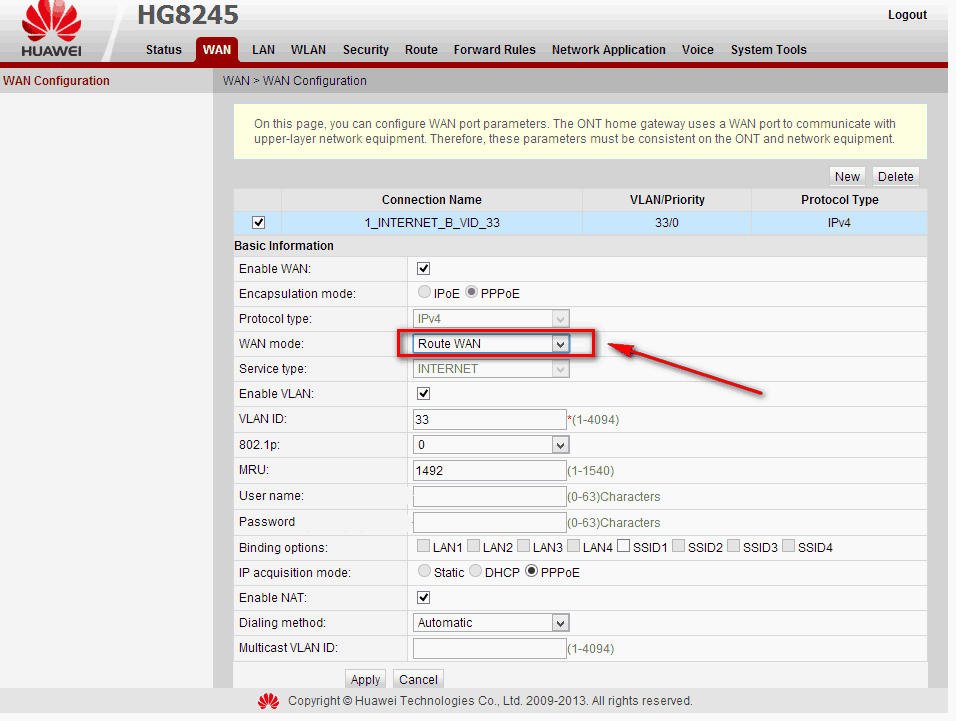Viewport: 956px width, 721px height.
Task: Switch to the WLAN tab
Action: coord(308,50)
